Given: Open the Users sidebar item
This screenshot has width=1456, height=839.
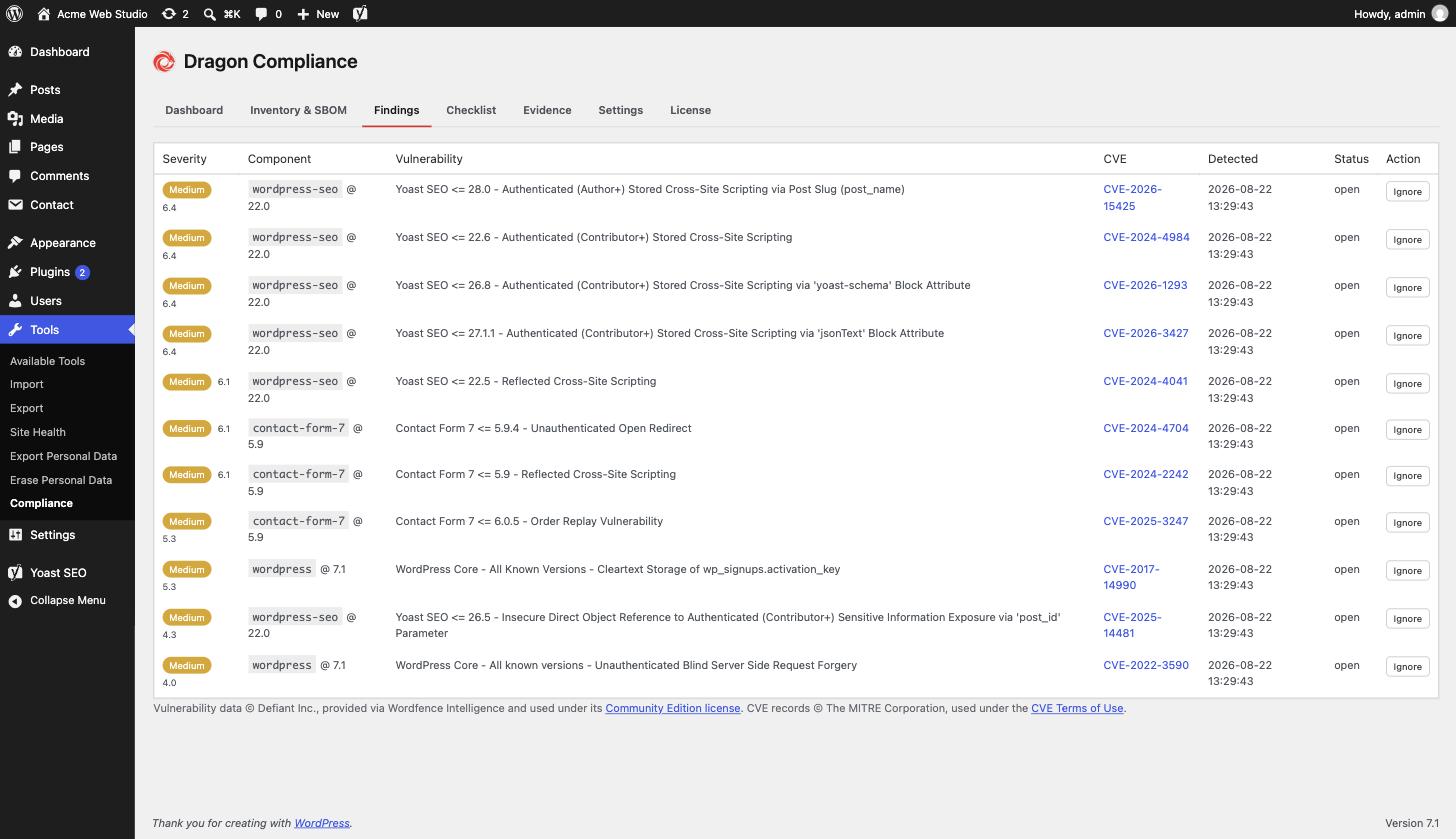Looking at the screenshot, I should pos(67,301).
